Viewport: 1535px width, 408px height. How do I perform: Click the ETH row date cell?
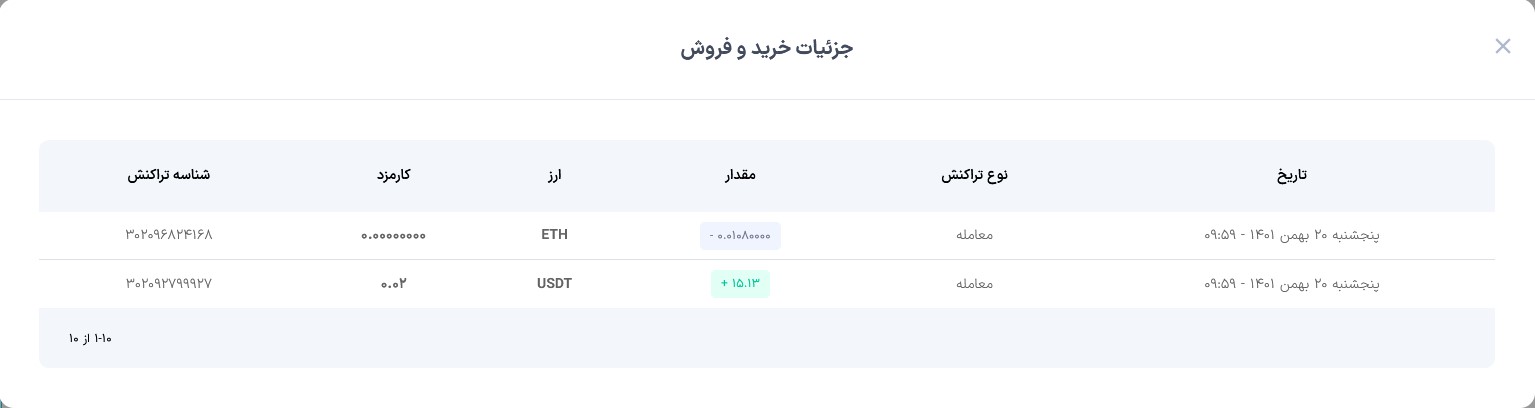[x=1291, y=235]
